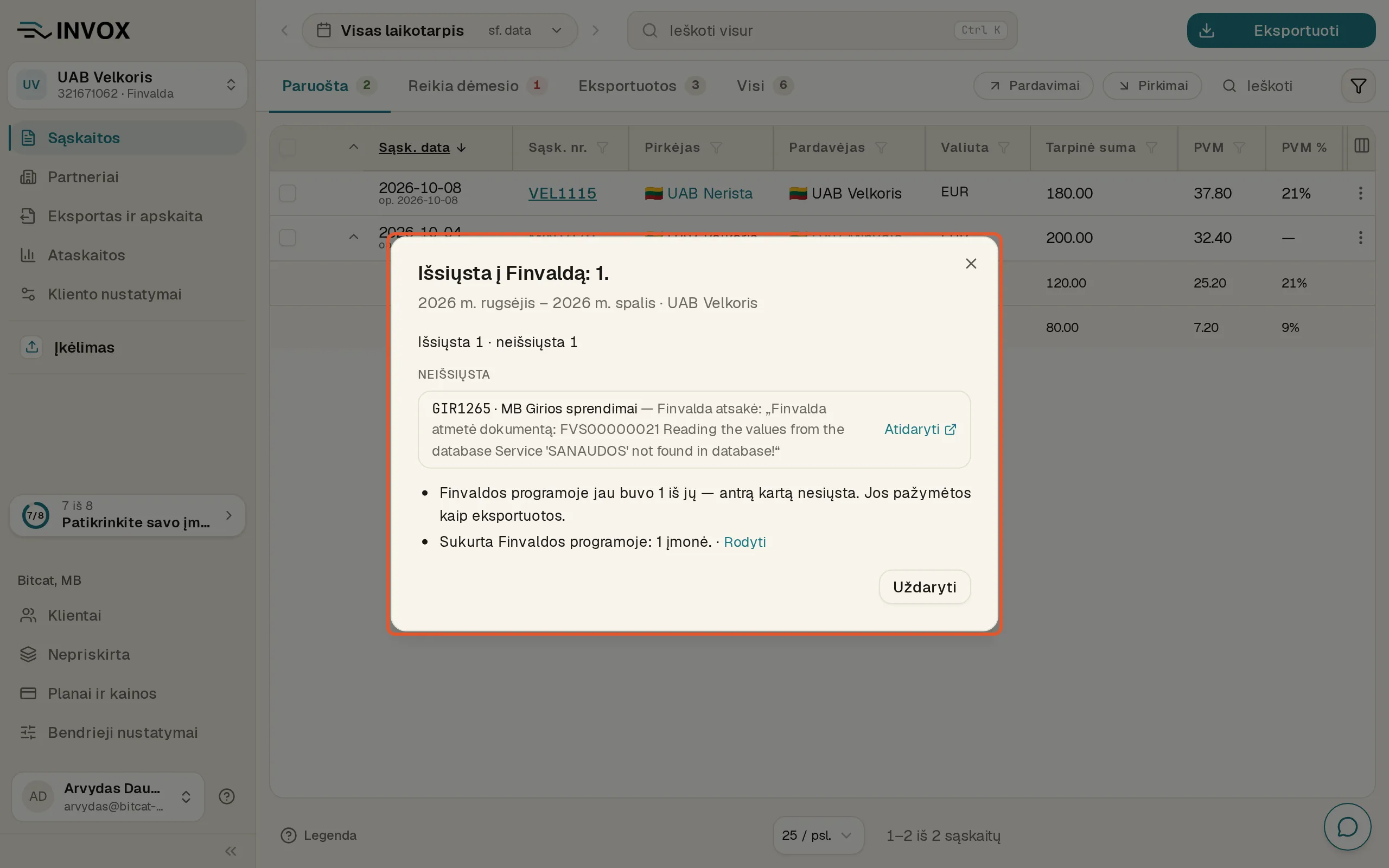Open the chat bubble widget
The height and width of the screenshot is (868, 1389).
coord(1347,827)
